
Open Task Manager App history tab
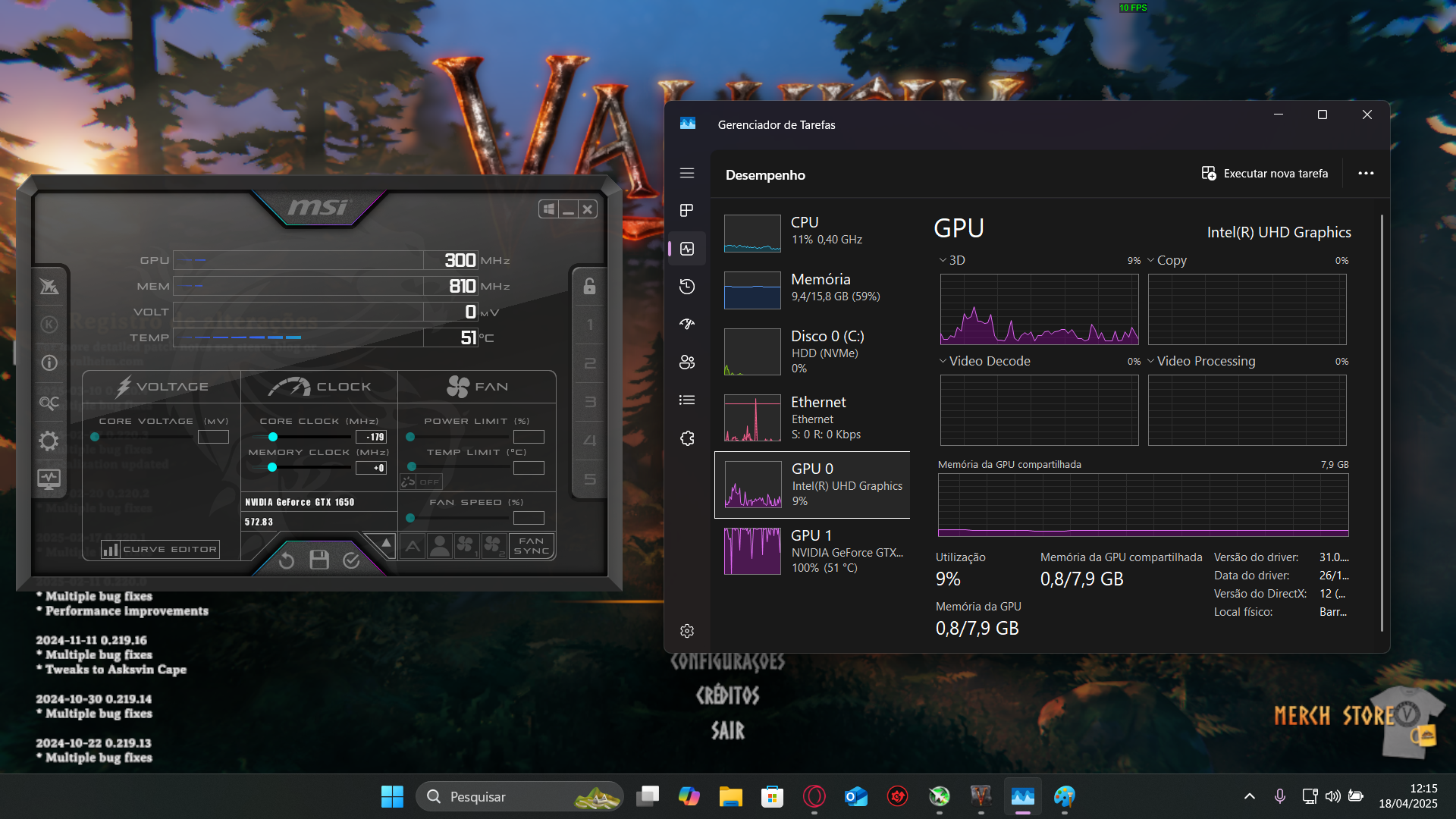(x=687, y=287)
